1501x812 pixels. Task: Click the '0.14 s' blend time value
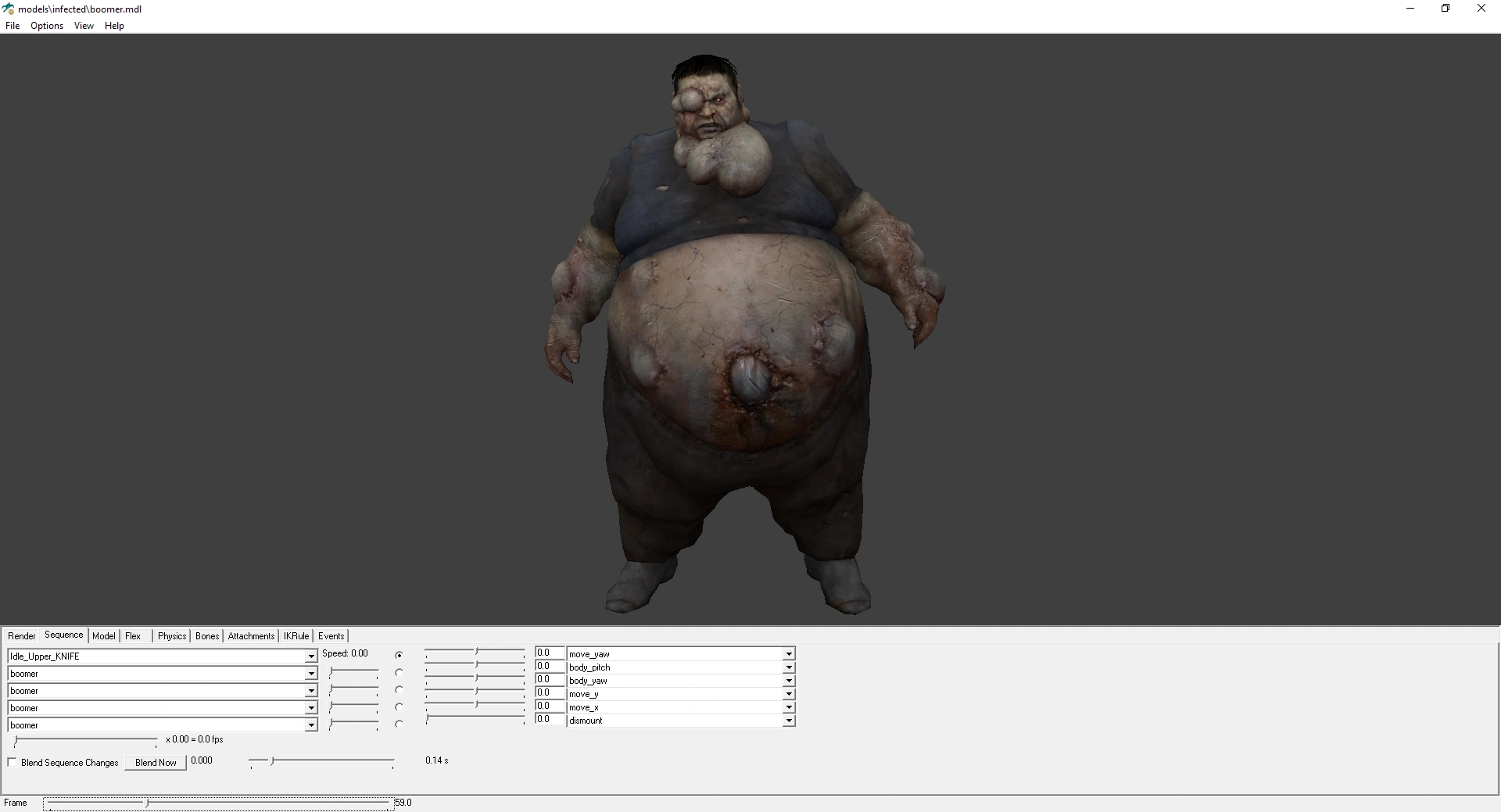coord(437,760)
